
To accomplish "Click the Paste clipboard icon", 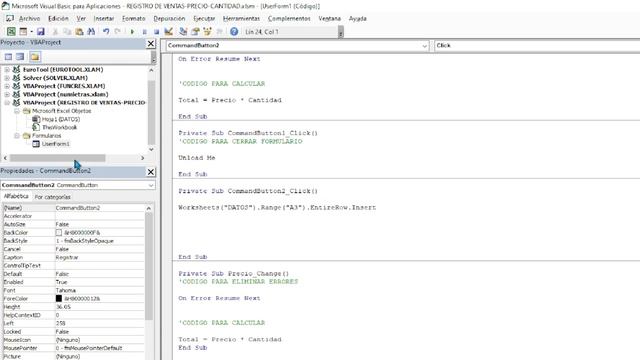I will pos(79,31).
